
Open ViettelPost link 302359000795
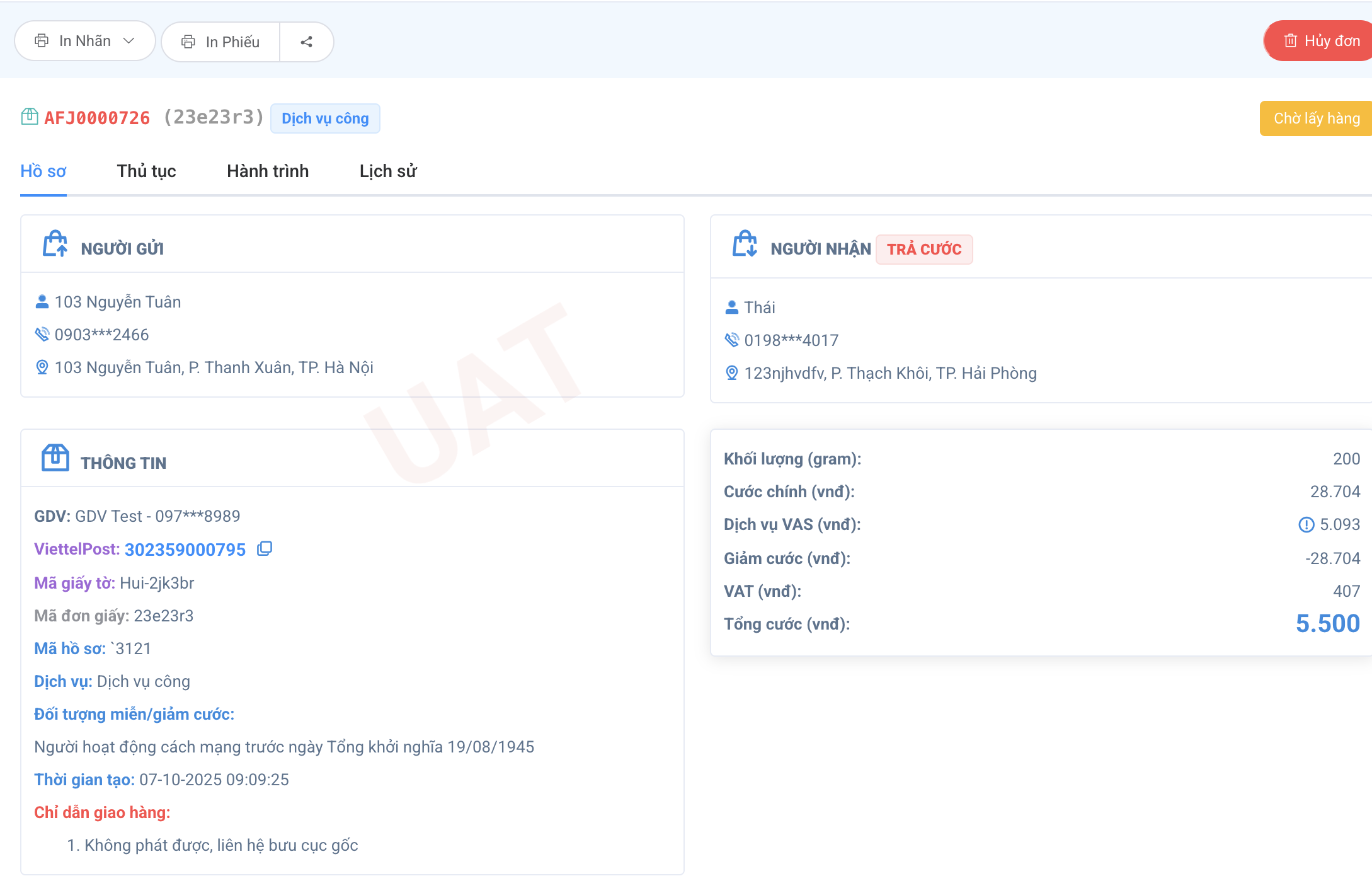click(185, 550)
